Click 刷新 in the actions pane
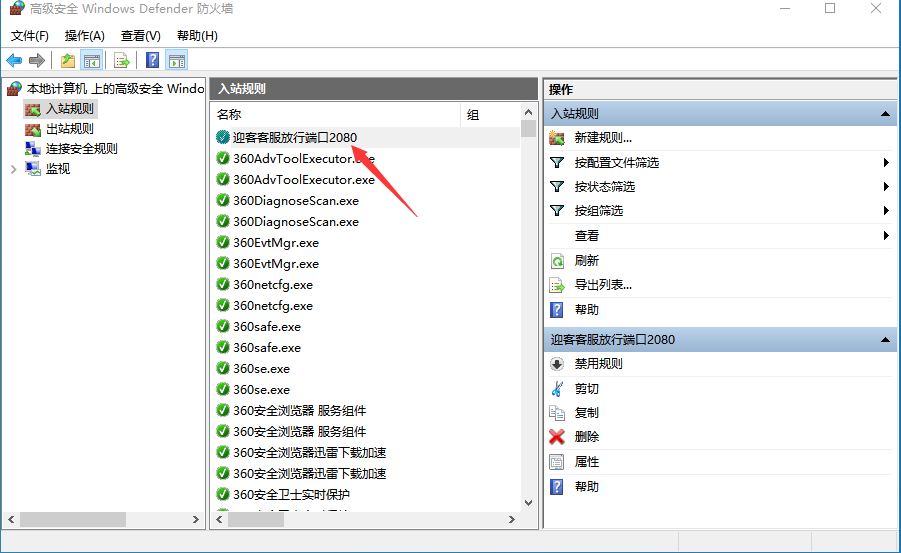This screenshot has height=553, width=901. 587,261
